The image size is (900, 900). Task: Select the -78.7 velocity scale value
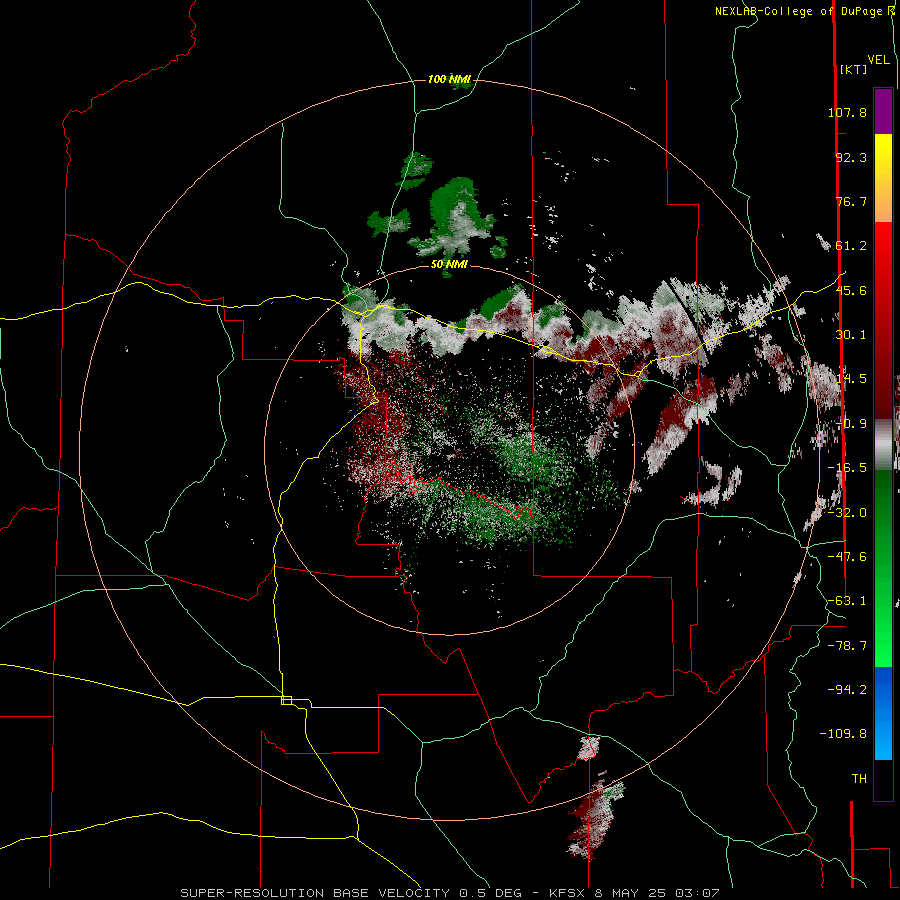pyautogui.click(x=847, y=646)
